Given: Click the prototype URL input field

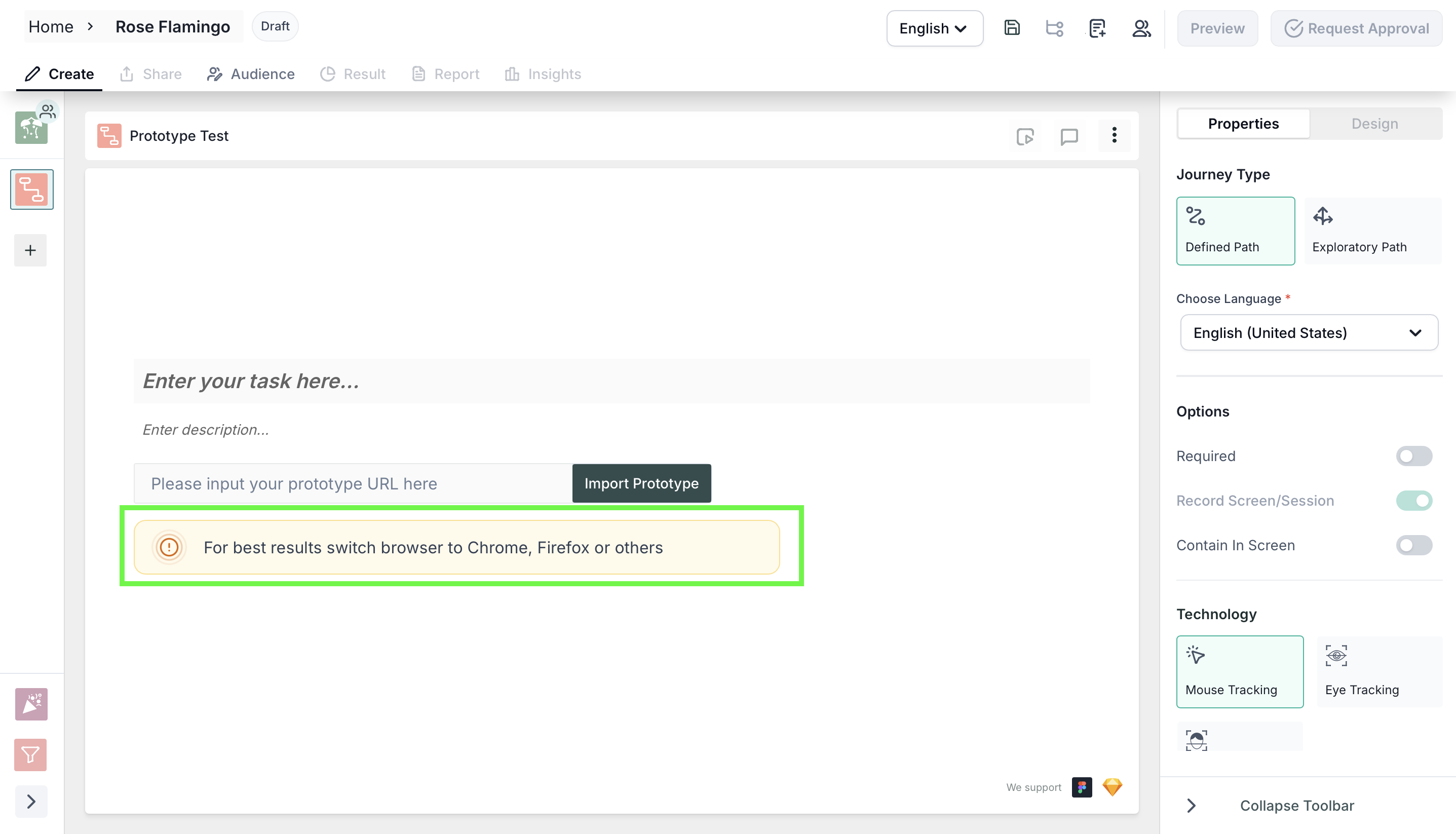Looking at the screenshot, I should pos(353,483).
